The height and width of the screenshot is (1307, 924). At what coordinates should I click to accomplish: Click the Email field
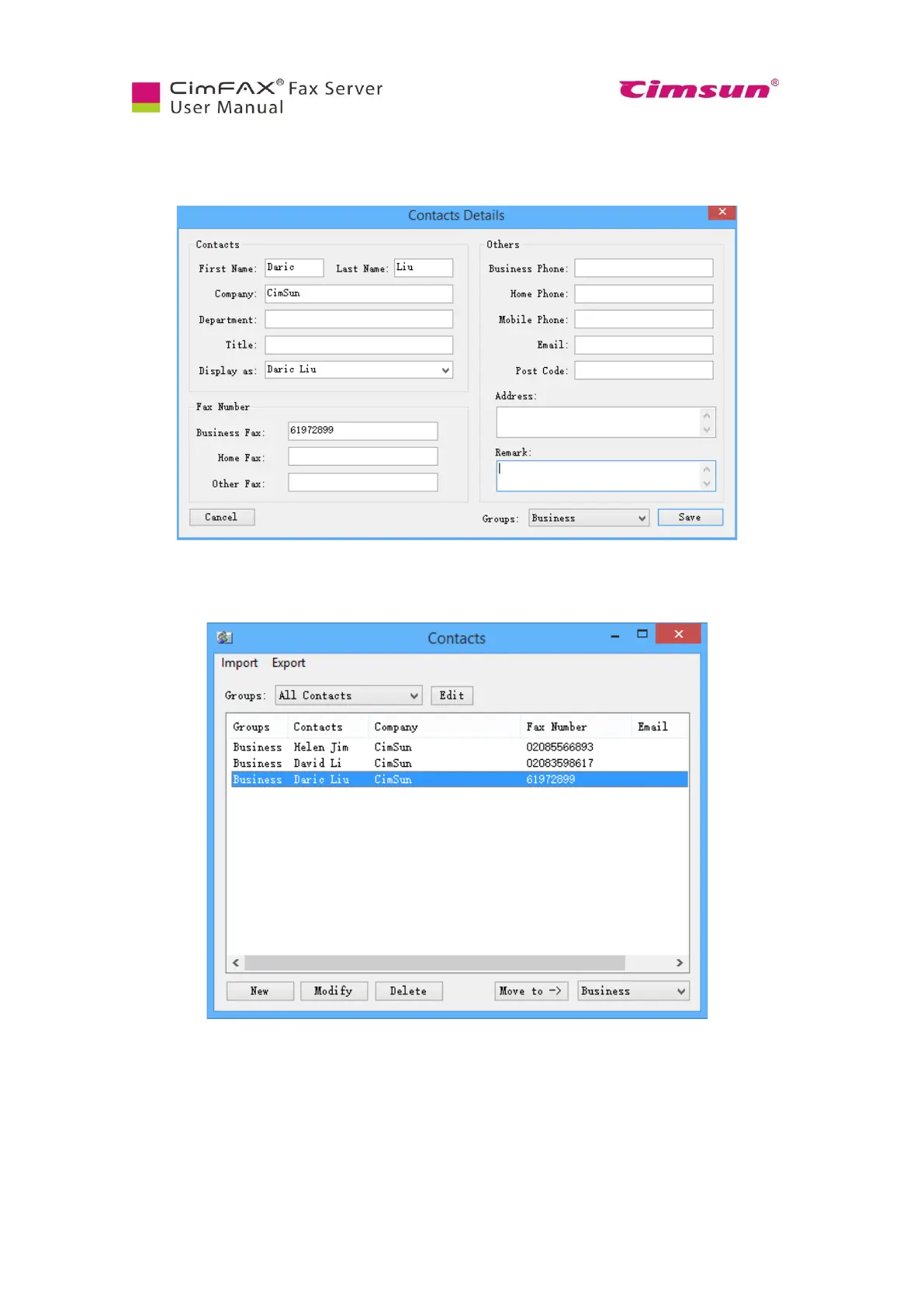[644, 345]
